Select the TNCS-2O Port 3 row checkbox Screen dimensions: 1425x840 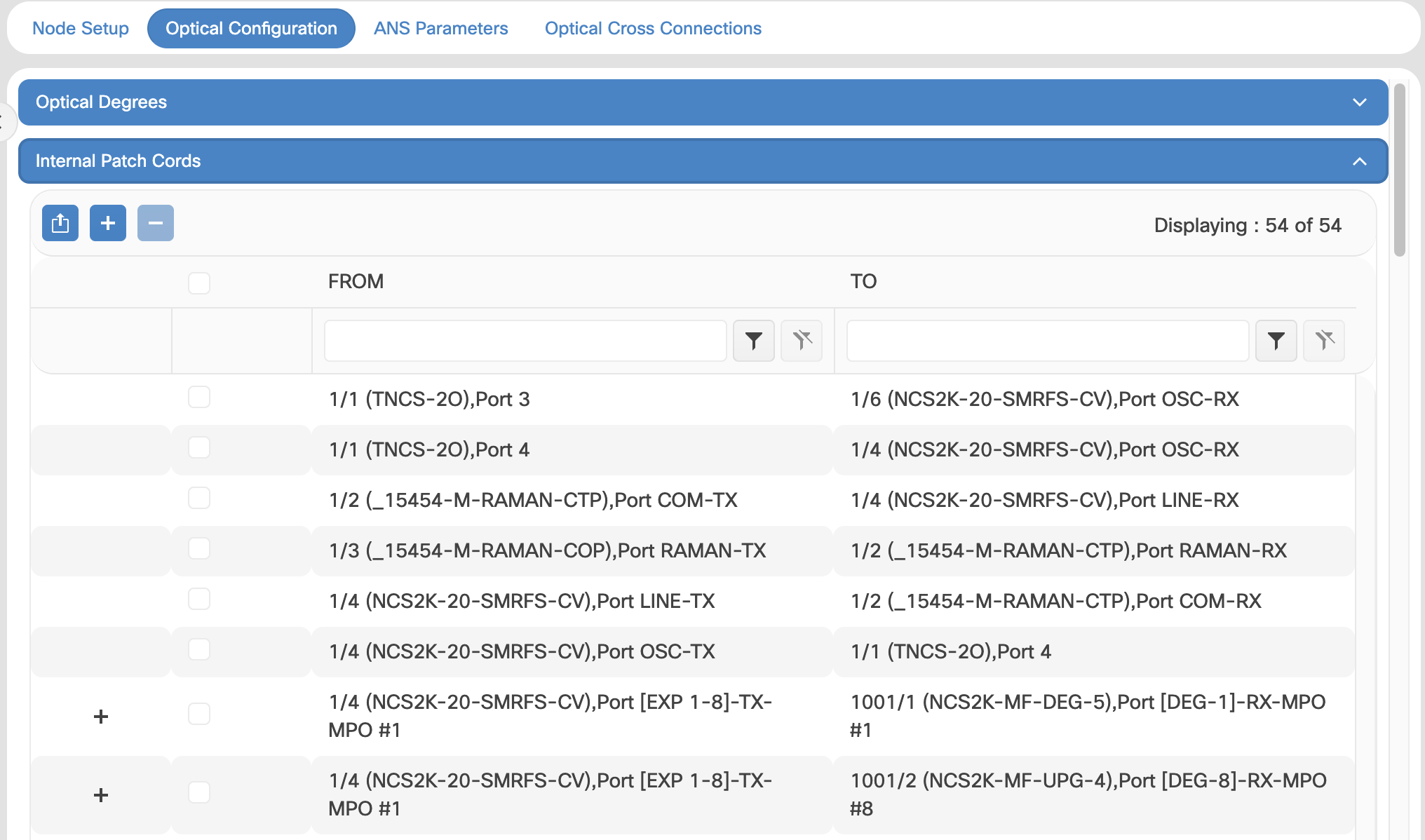[199, 397]
